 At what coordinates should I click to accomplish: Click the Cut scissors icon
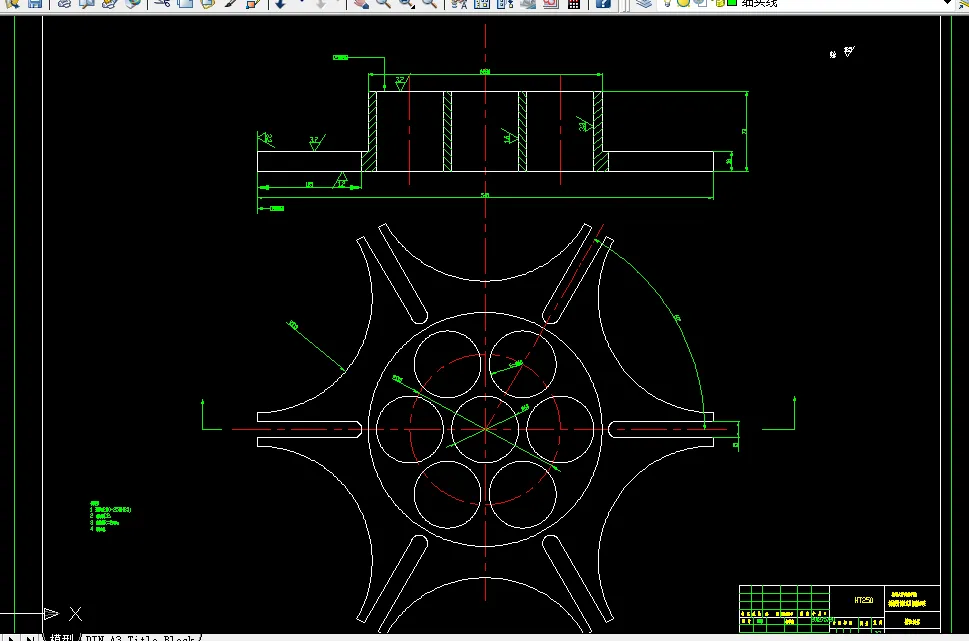pyautogui.click(x=162, y=3)
